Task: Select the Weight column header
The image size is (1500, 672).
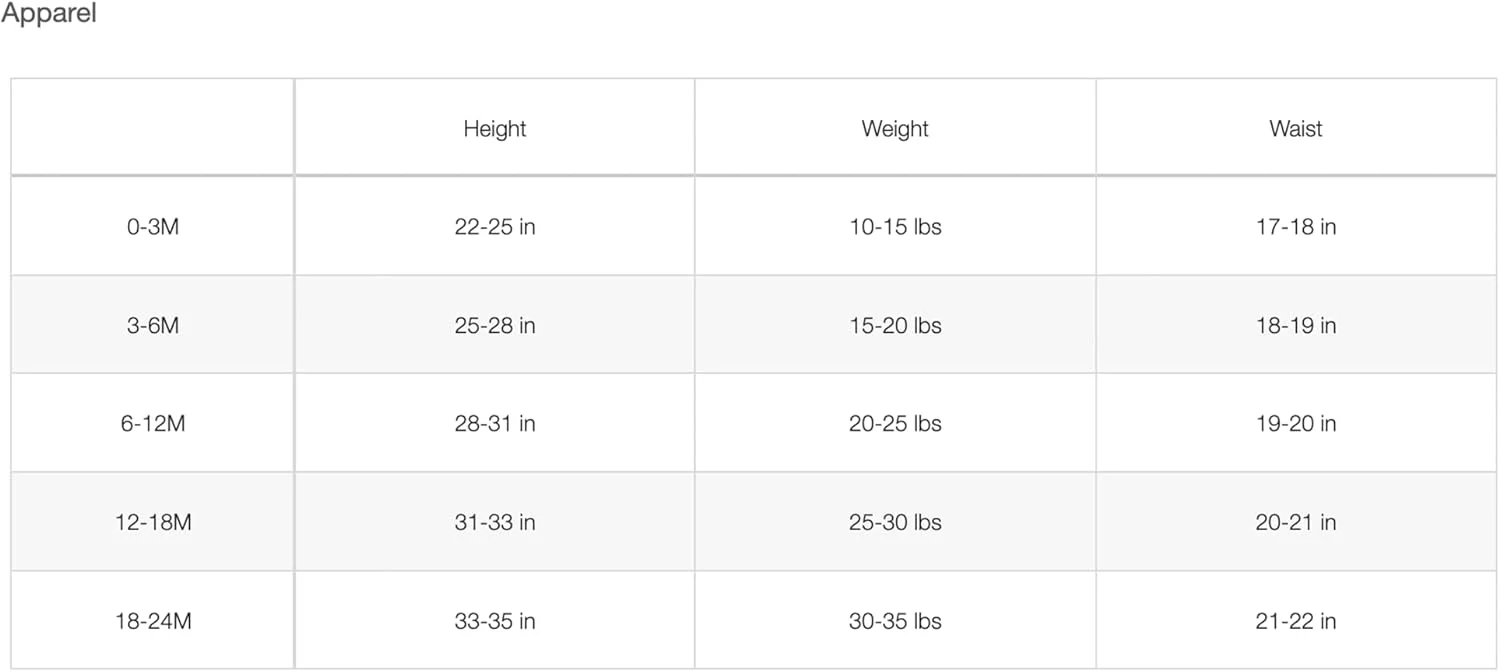Action: pos(895,129)
